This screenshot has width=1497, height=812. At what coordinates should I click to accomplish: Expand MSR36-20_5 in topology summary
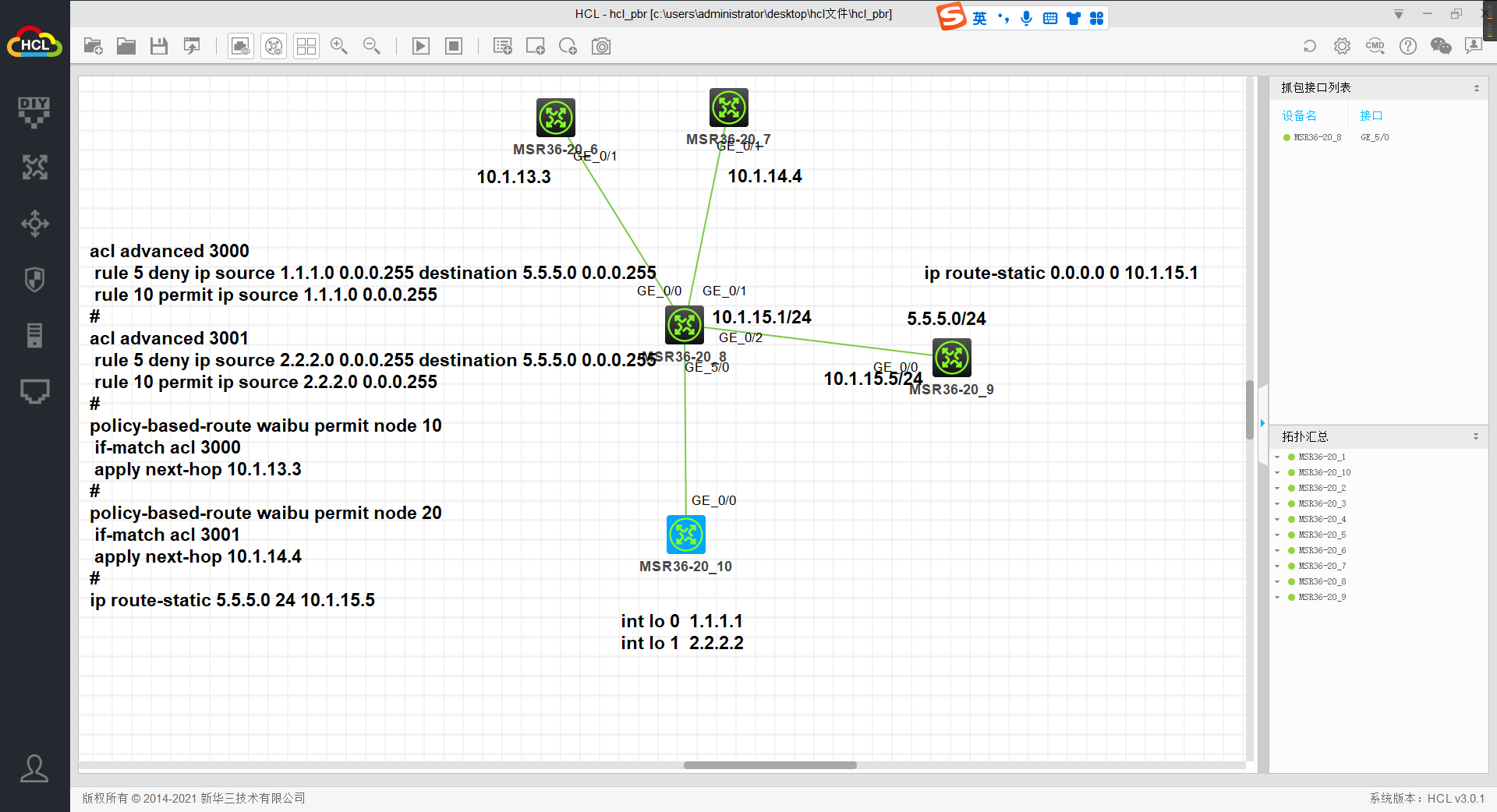[1277, 535]
